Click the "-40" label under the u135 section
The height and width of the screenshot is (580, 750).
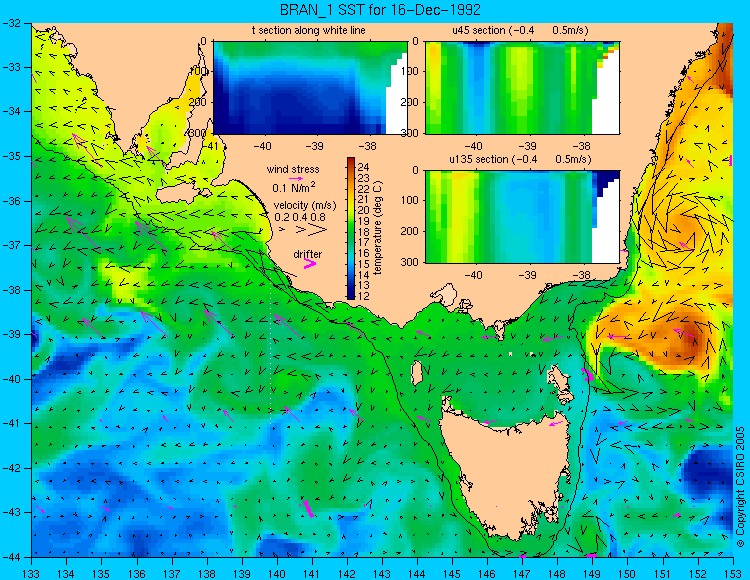tap(474, 275)
